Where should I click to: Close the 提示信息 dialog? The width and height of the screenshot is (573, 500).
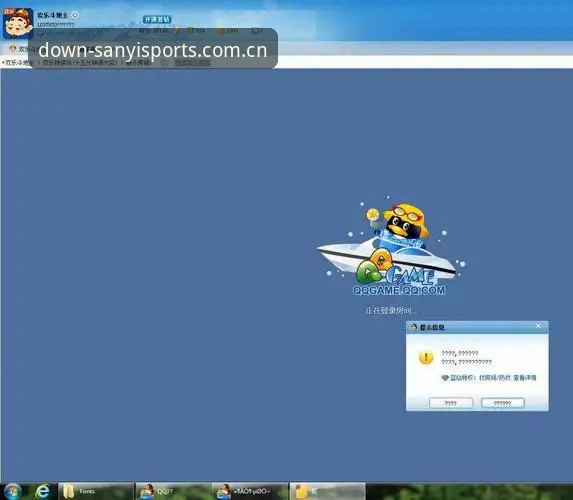coord(538,326)
